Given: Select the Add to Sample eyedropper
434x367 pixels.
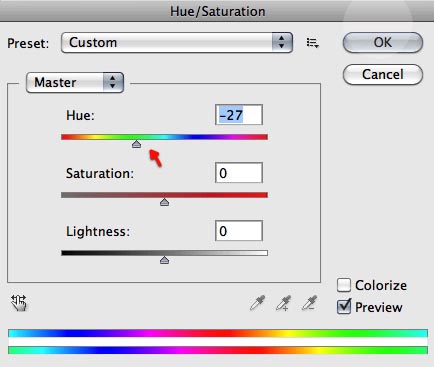Looking at the screenshot, I should (x=284, y=303).
